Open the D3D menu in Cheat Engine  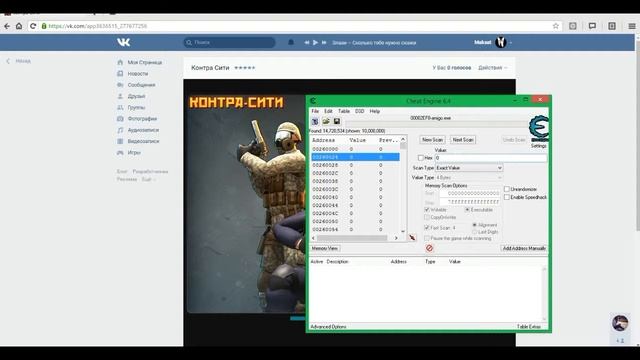click(360, 111)
